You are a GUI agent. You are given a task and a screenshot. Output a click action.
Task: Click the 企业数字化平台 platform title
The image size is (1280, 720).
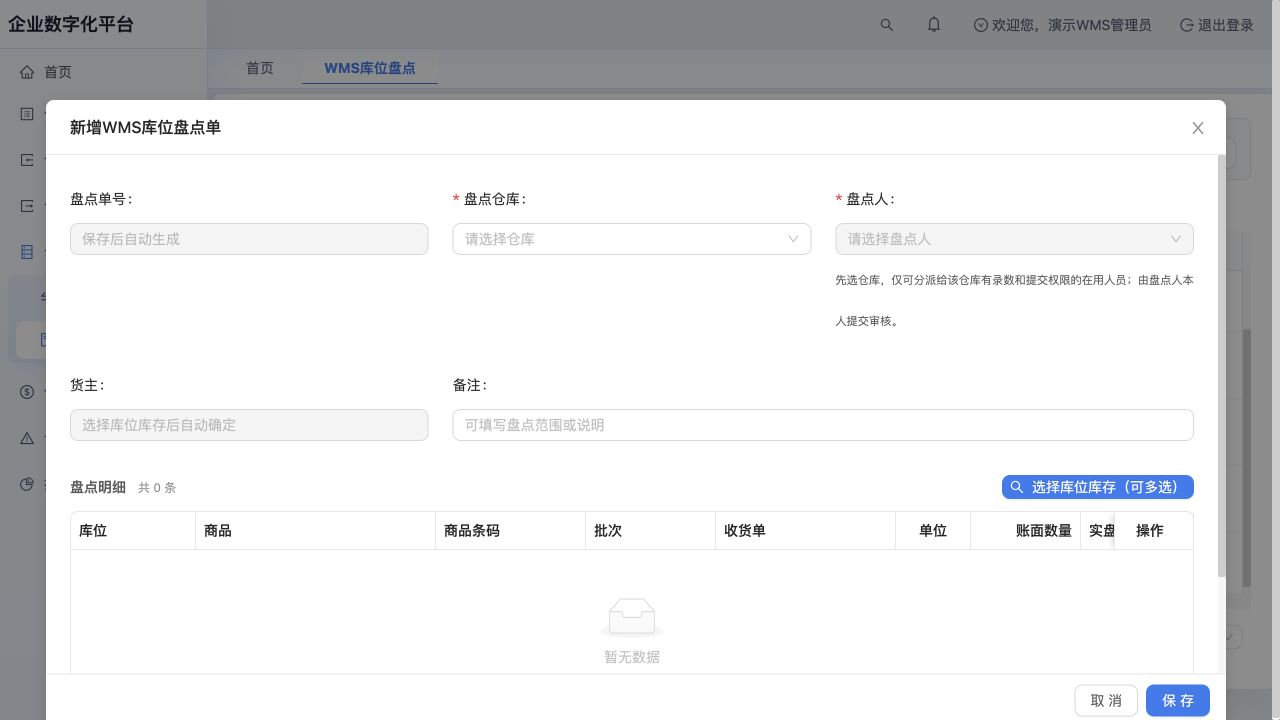[x=71, y=25]
